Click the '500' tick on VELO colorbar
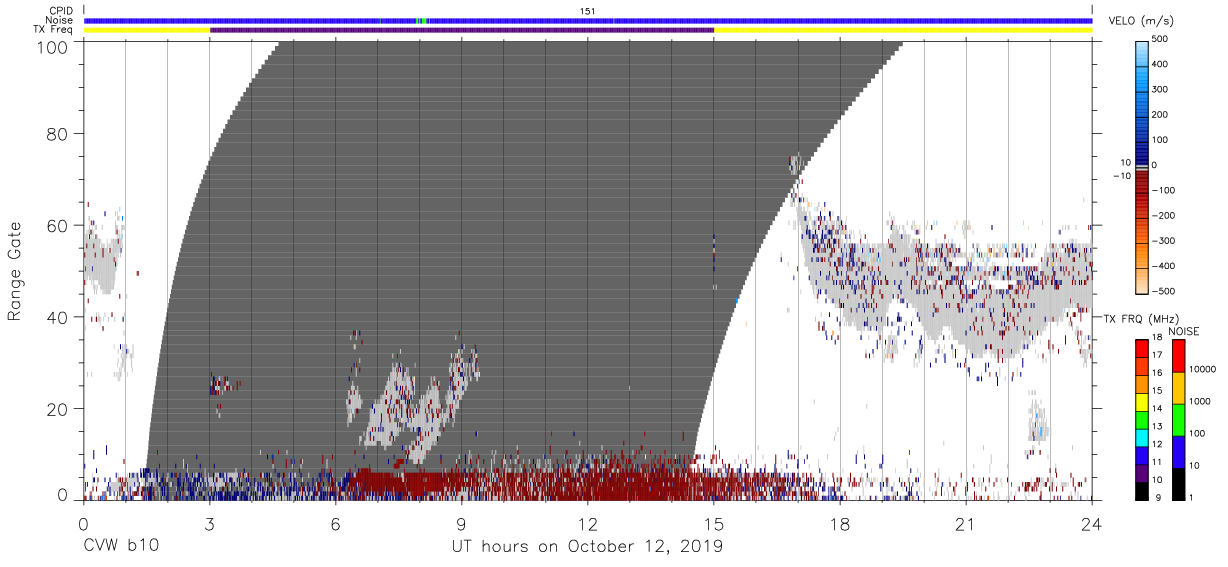The image size is (1228, 567). point(1159,40)
